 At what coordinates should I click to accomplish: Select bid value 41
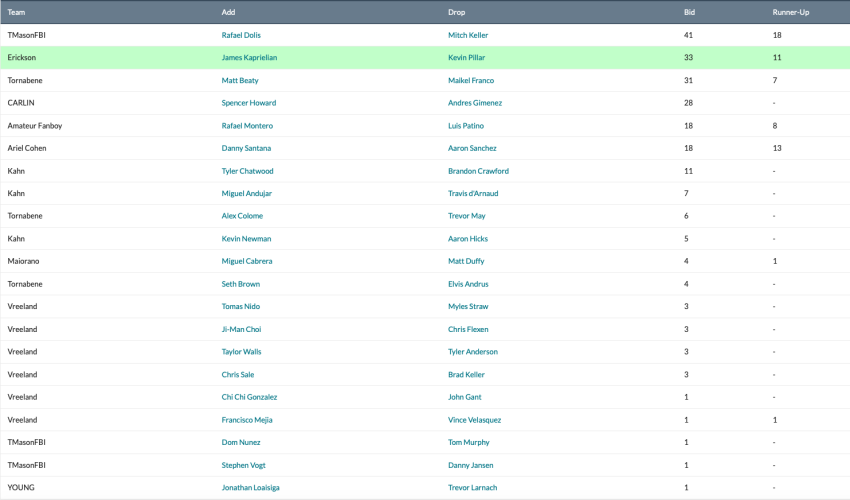tap(688, 35)
